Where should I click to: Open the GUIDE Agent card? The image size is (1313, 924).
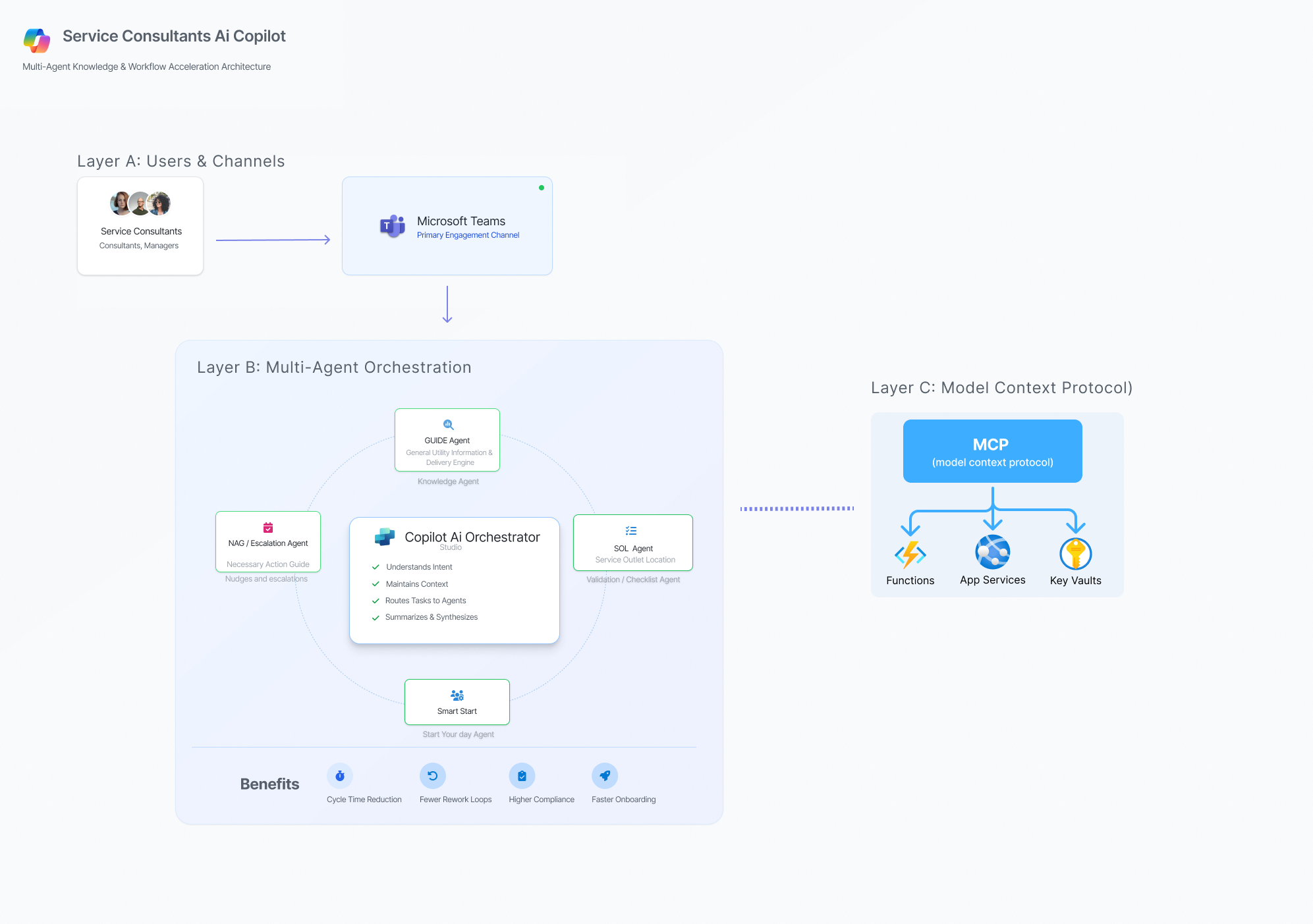pos(447,440)
